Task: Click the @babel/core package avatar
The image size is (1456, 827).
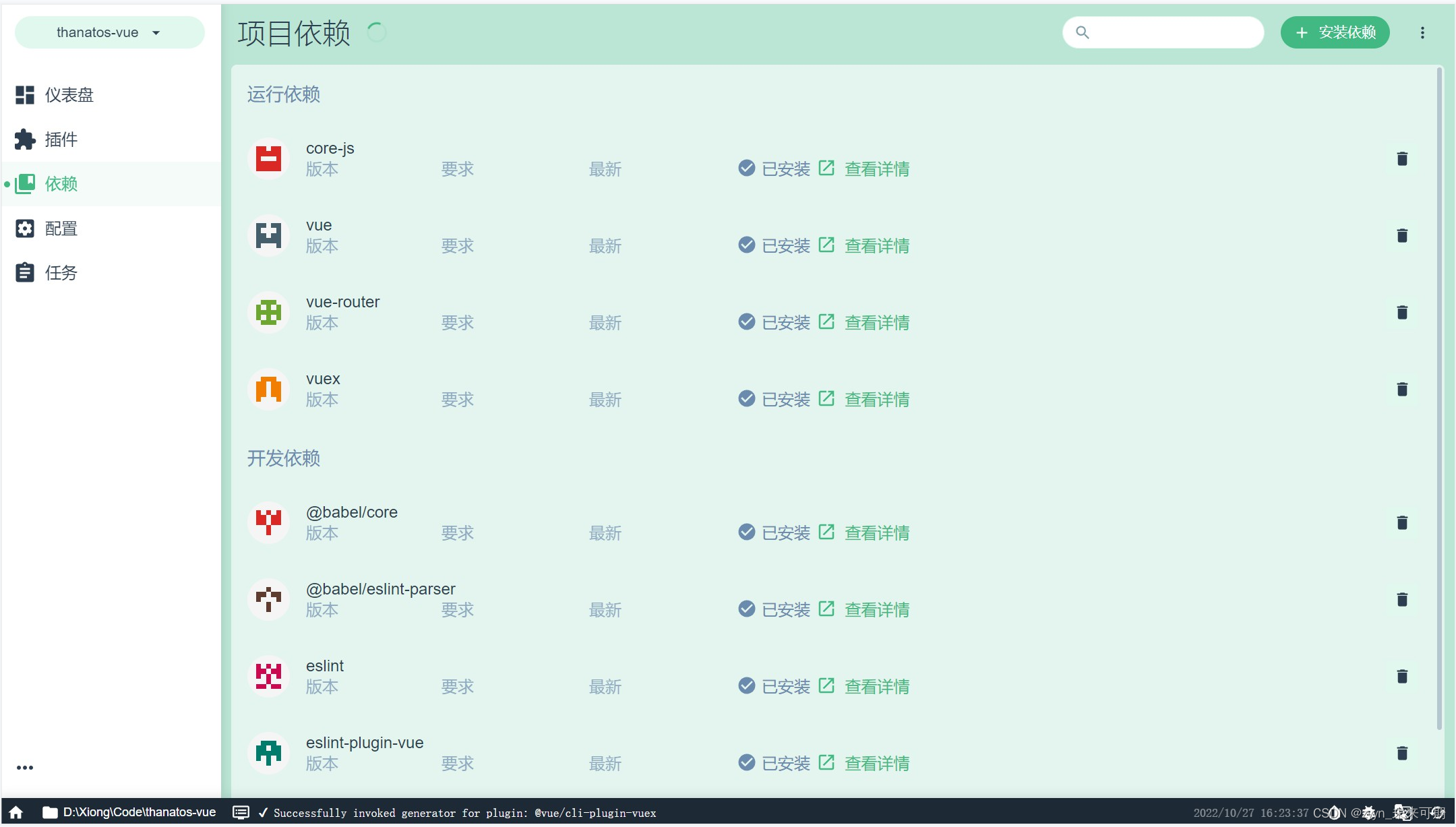Action: pyautogui.click(x=268, y=523)
